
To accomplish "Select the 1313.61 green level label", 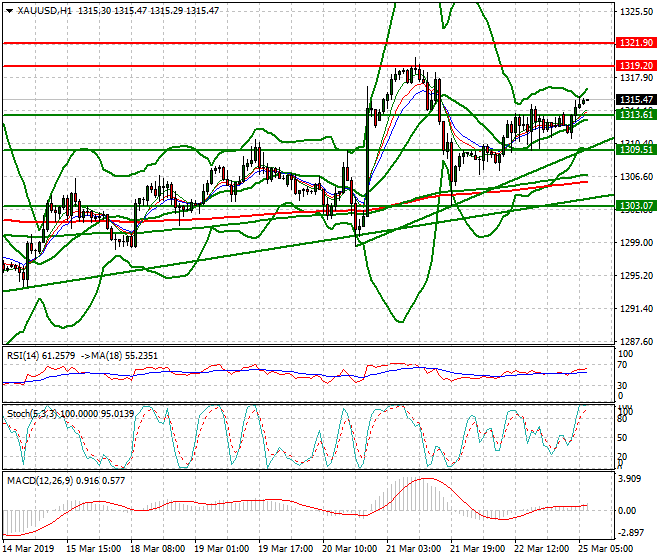I will [636, 115].
